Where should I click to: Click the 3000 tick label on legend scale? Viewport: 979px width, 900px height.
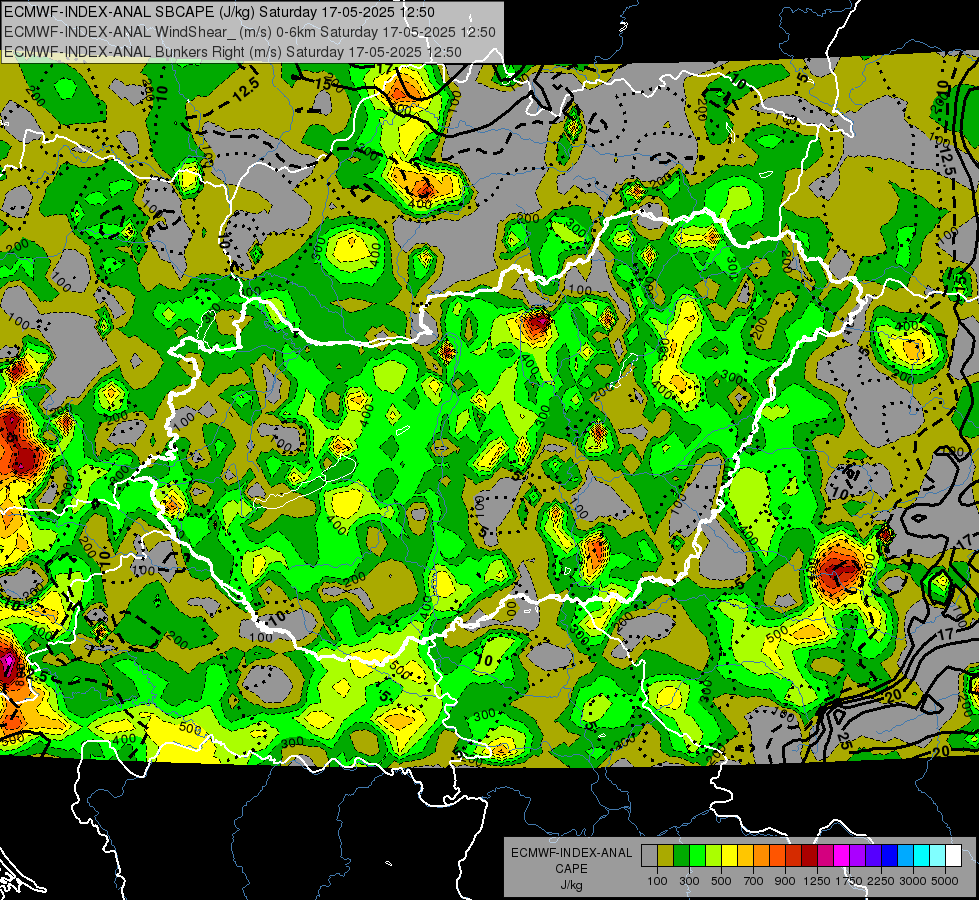pyautogui.click(x=913, y=881)
